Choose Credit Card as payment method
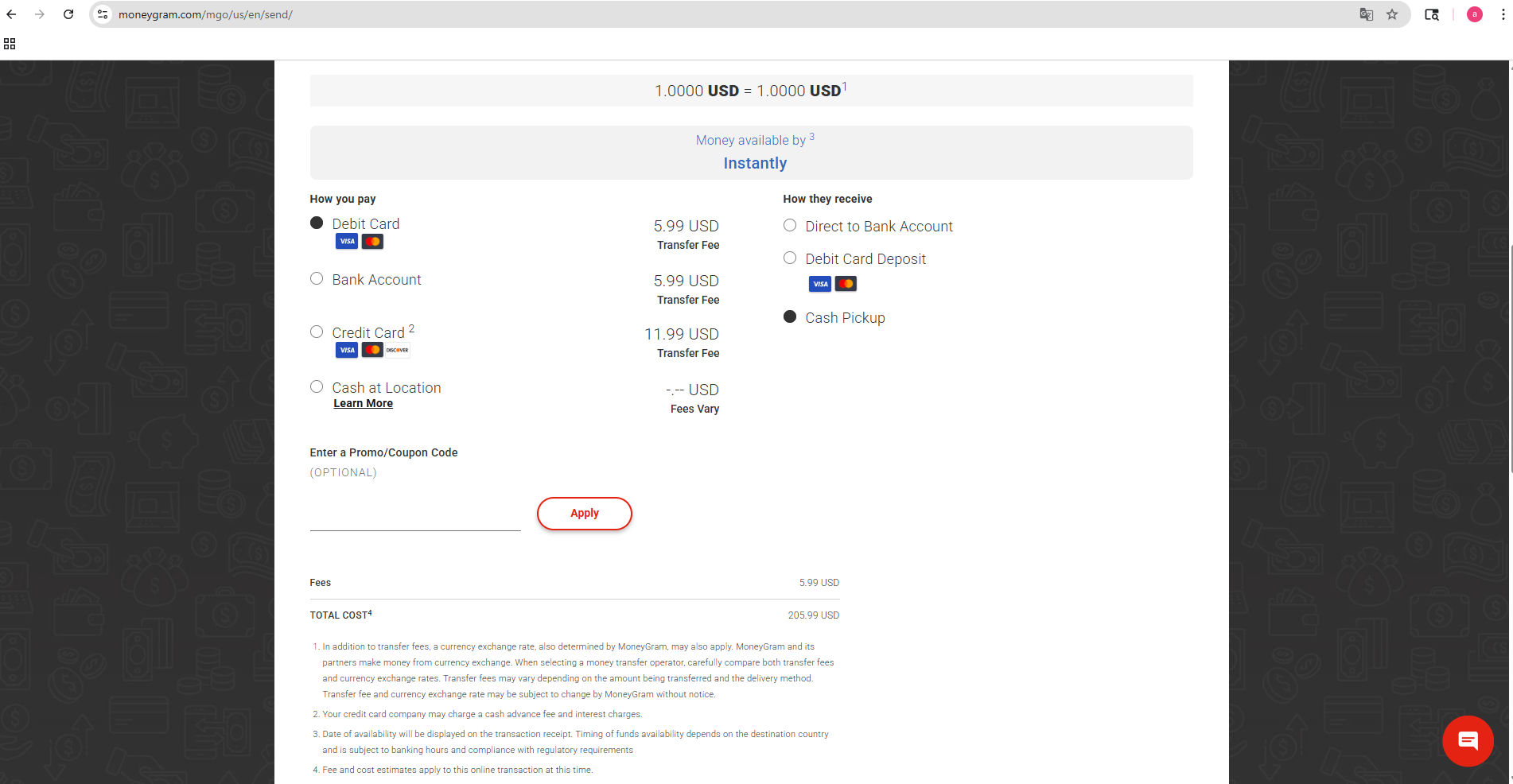Viewport: 1513px width, 784px height. coord(317,332)
